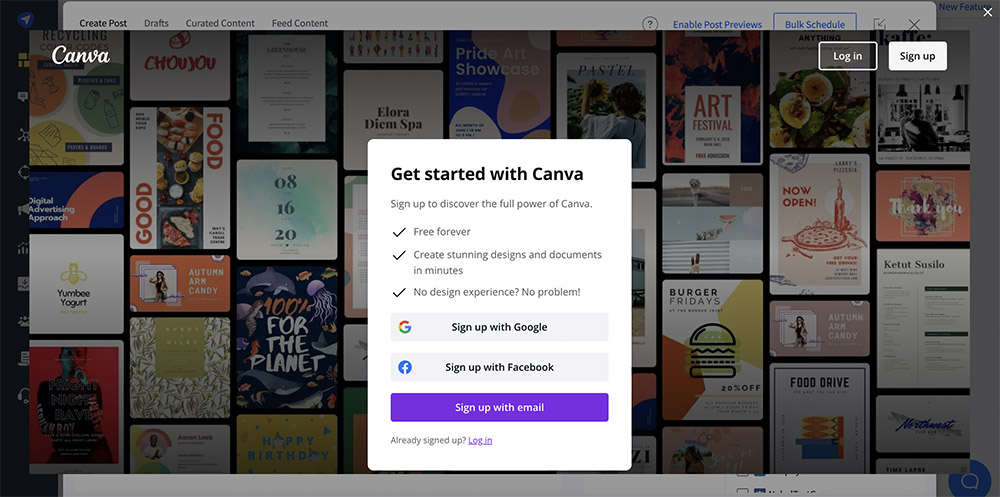Open the Happy Birthday card thumbnail
Viewport: 1000px width, 497px height.
pos(287,444)
